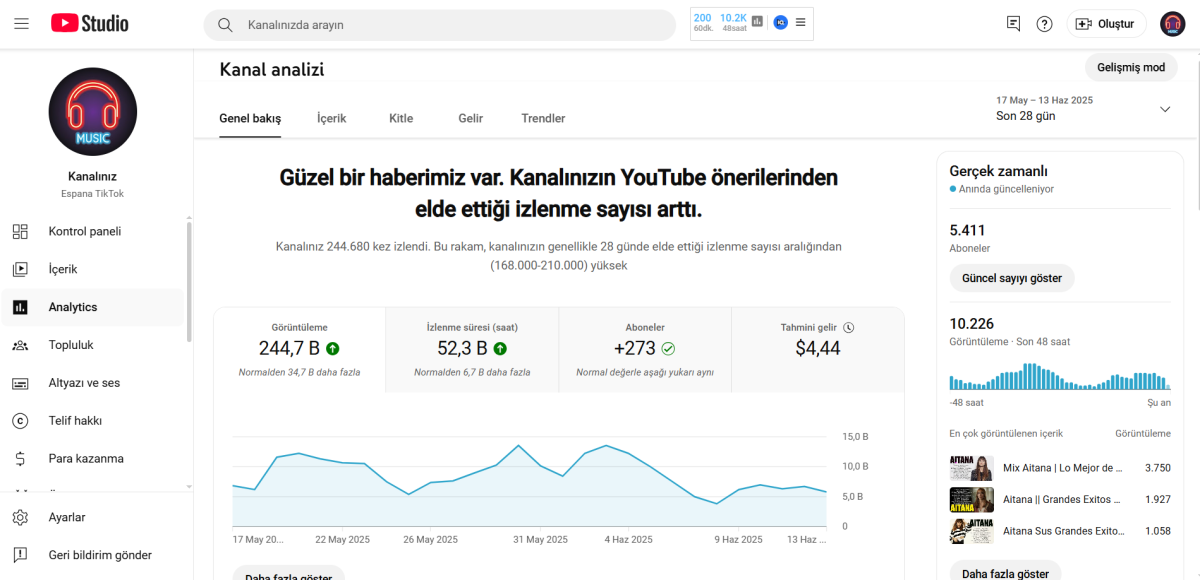Viewport: 1200px width, 580px height.
Task: Click the 'Espana TikTok' channel name
Action: (x=93, y=194)
